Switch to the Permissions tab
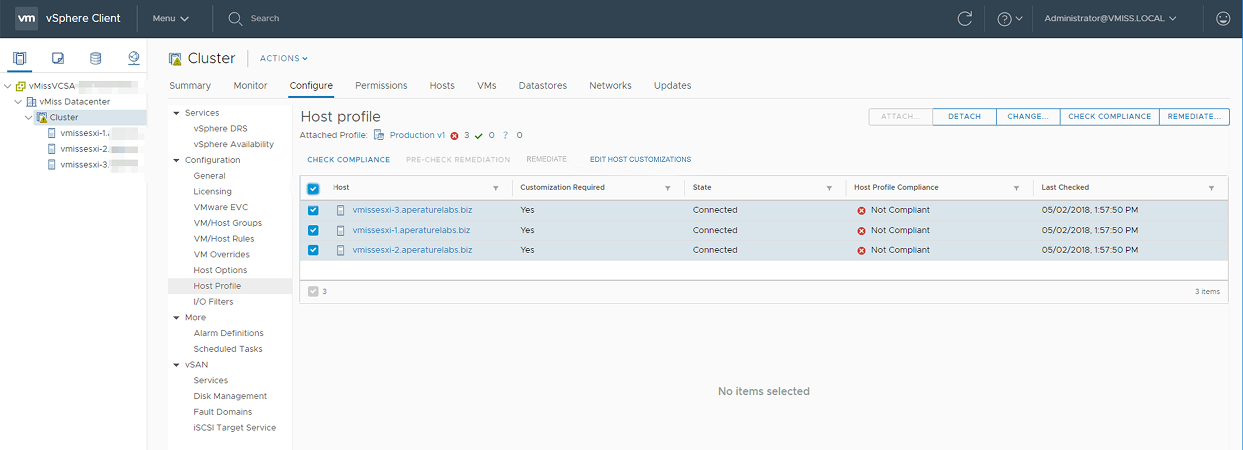 click(x=381, y=86)
